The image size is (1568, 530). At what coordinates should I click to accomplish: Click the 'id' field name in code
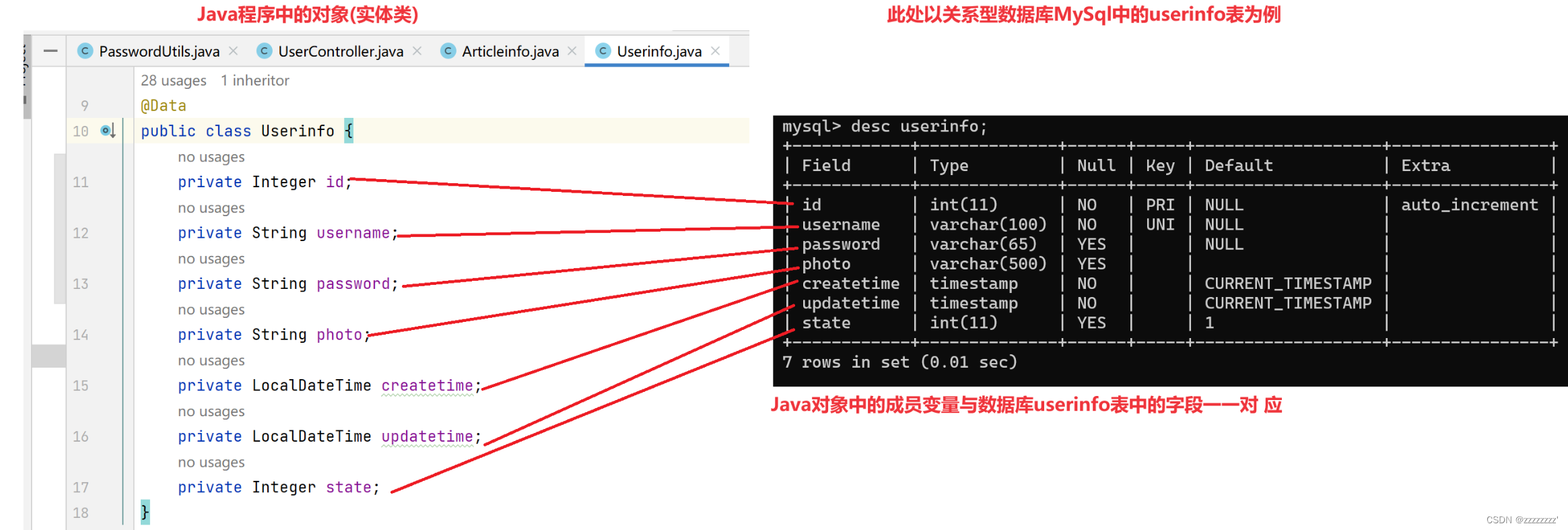pyautogui.click(x=335, y=182)
